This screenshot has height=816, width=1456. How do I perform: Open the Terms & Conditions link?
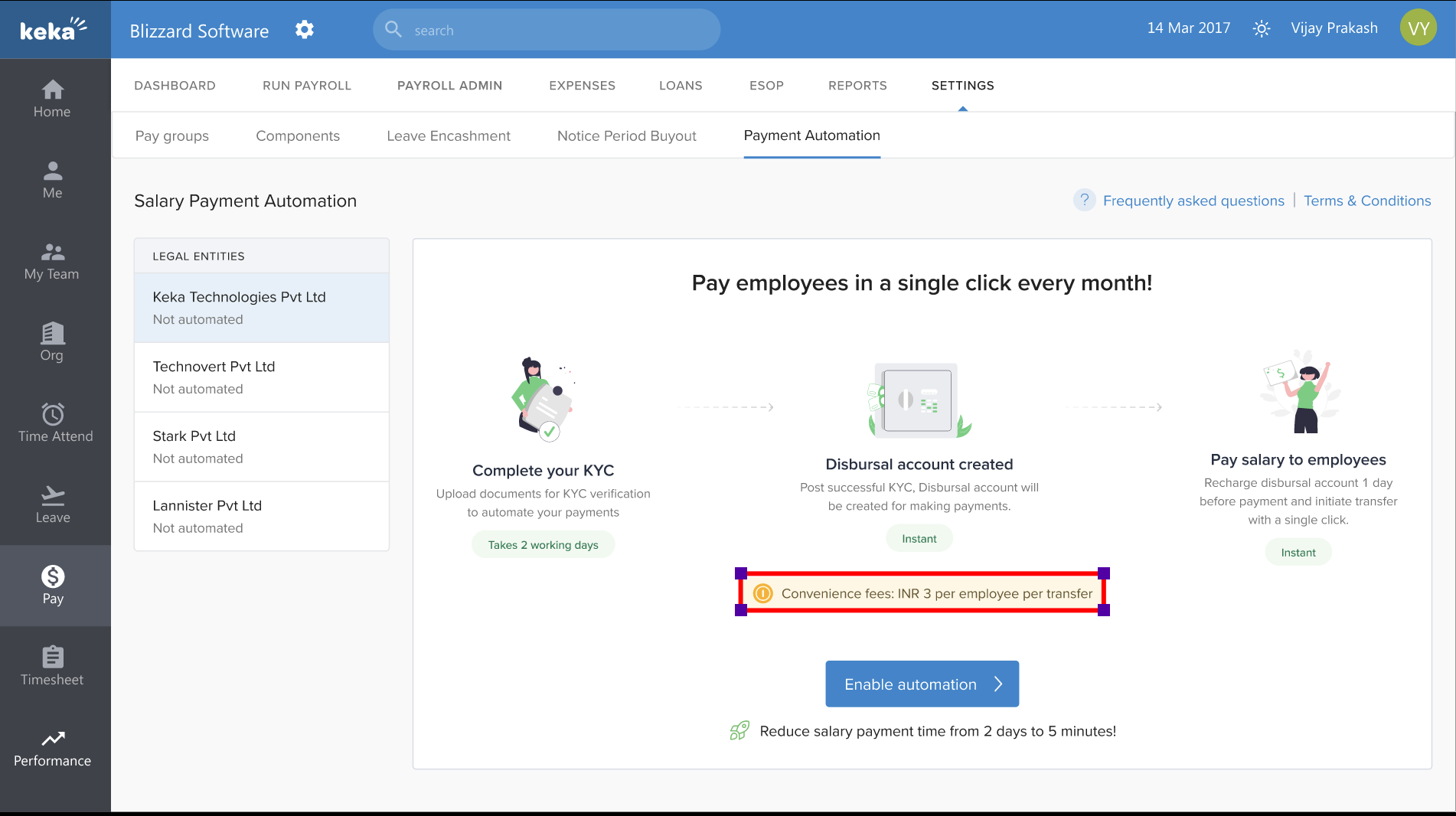click(1366, 201)
